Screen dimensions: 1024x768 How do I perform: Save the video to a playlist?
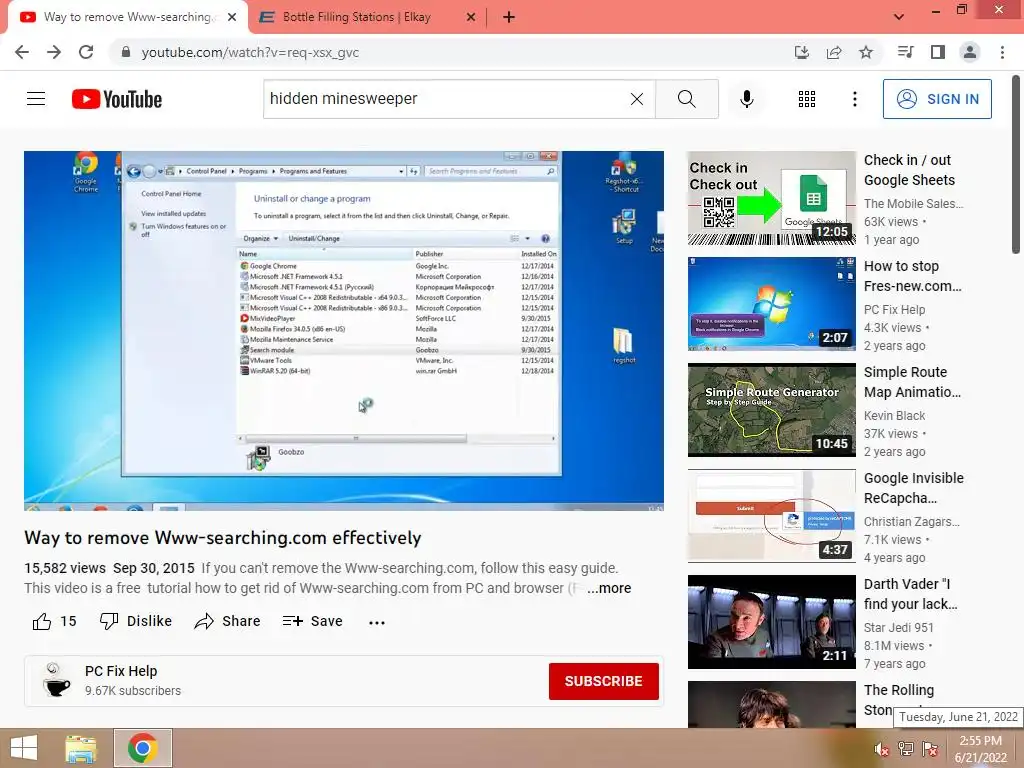(312, 621)
